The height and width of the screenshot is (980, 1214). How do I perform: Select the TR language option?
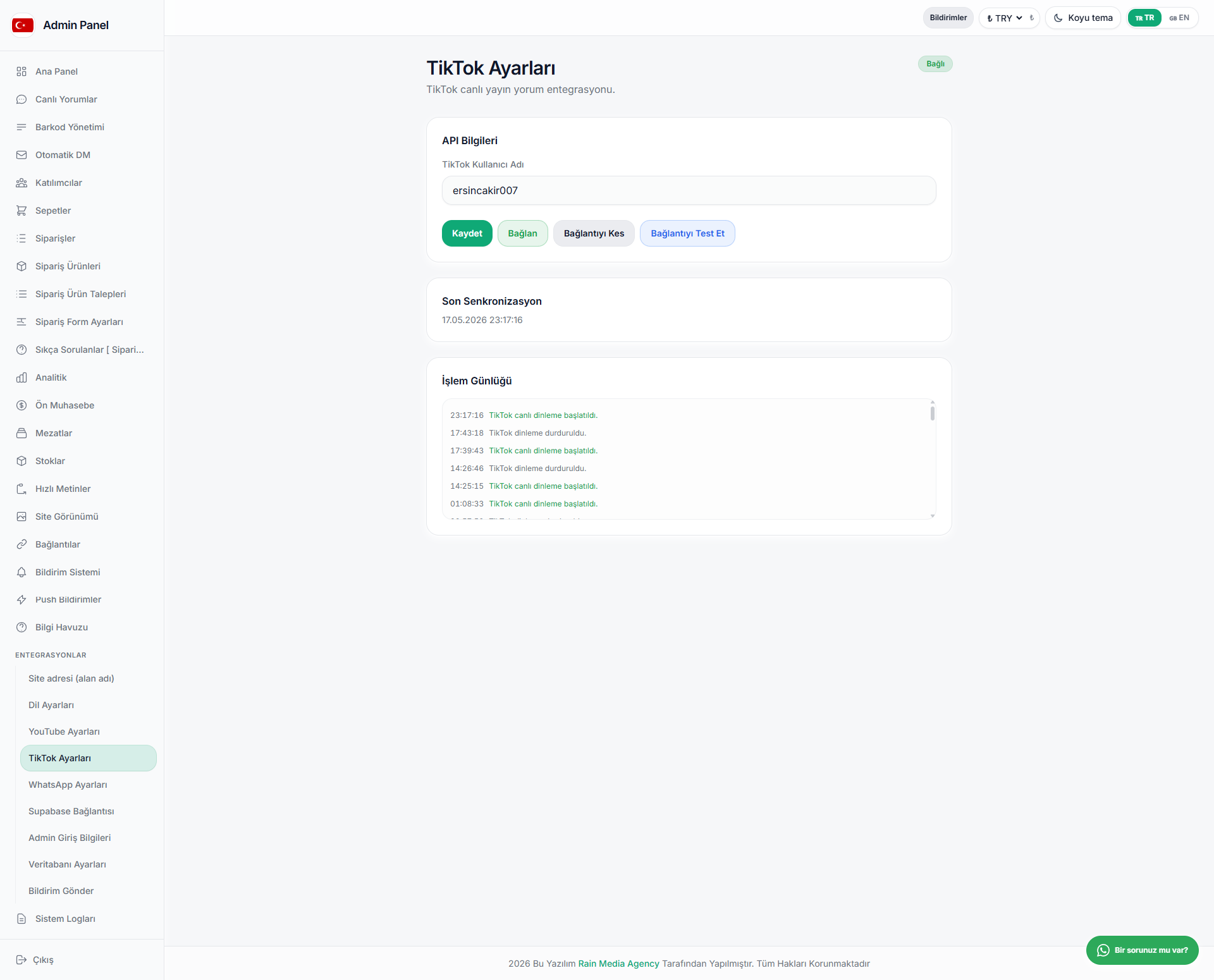point(1144,18)
